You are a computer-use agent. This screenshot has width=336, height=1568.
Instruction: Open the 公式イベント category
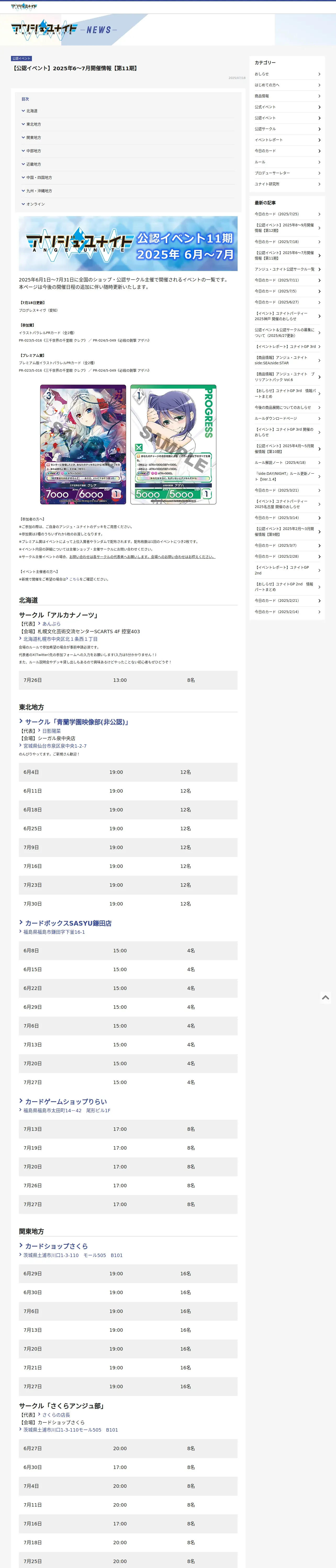tap(287, 107)
